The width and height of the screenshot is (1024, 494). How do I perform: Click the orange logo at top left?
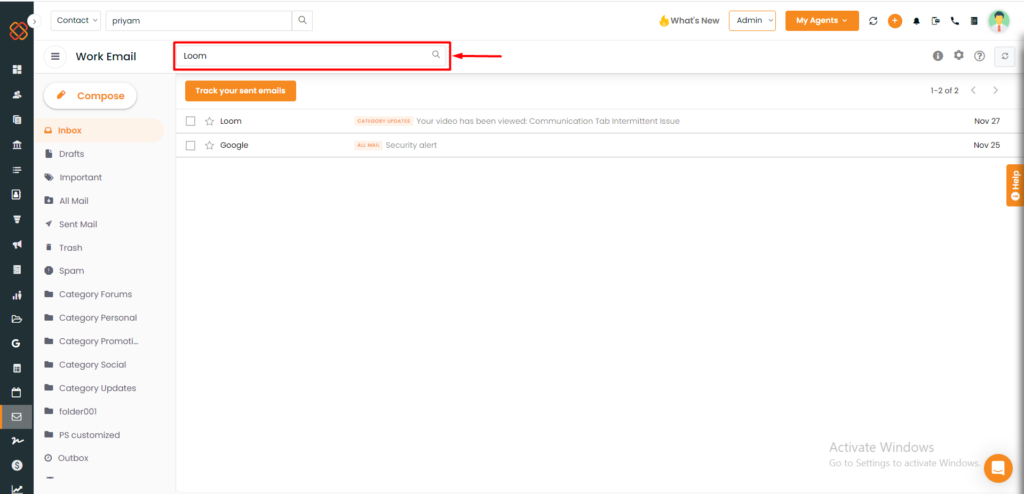coord(18,31)
